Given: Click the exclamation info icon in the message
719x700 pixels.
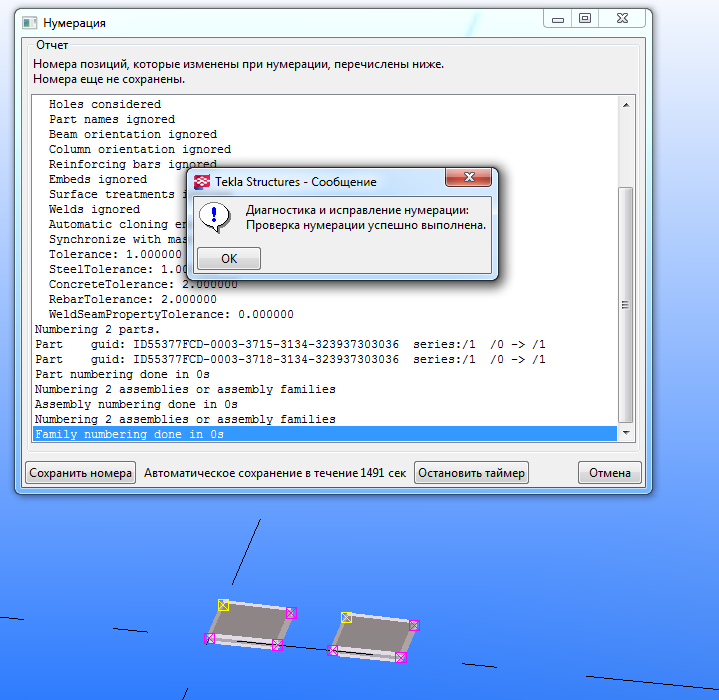Looking at the screenshot, I should 214,217.
